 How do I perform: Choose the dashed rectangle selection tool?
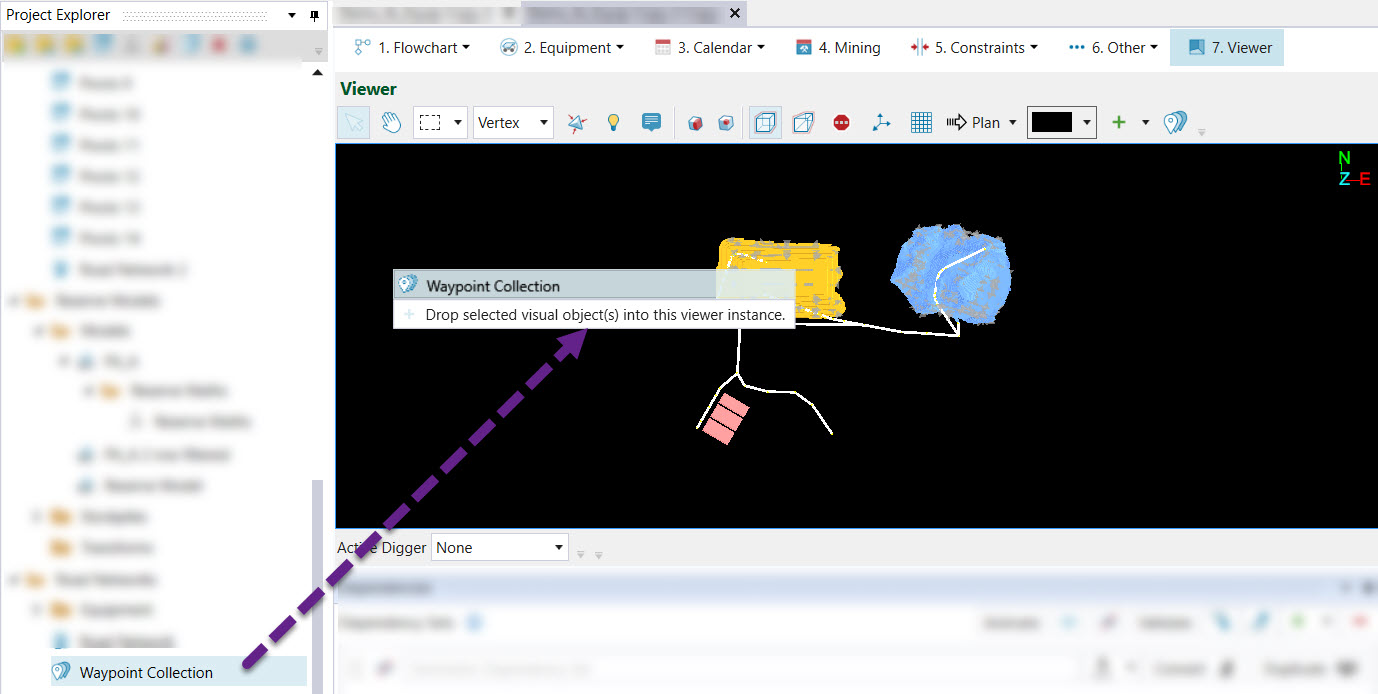click(x=430, y=122)
